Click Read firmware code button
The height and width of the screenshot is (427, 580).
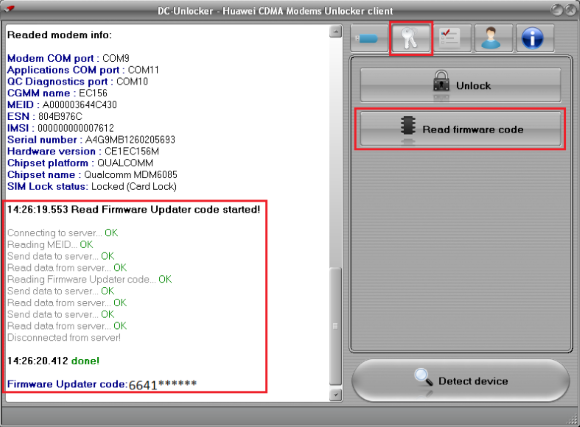click(x=460, y=129)
